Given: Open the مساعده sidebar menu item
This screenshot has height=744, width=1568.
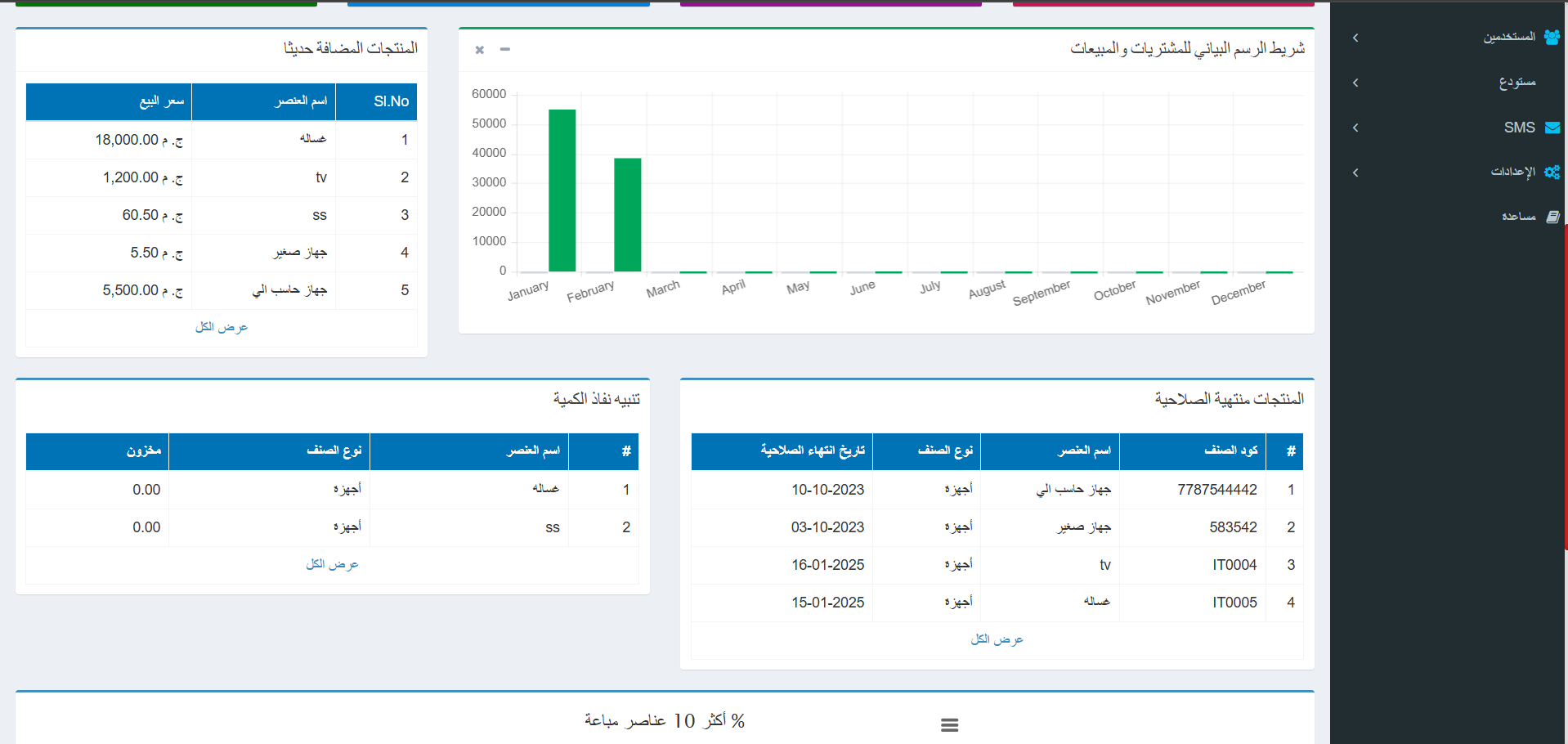Looking at the screenshot, I should tap(1518, 217).
